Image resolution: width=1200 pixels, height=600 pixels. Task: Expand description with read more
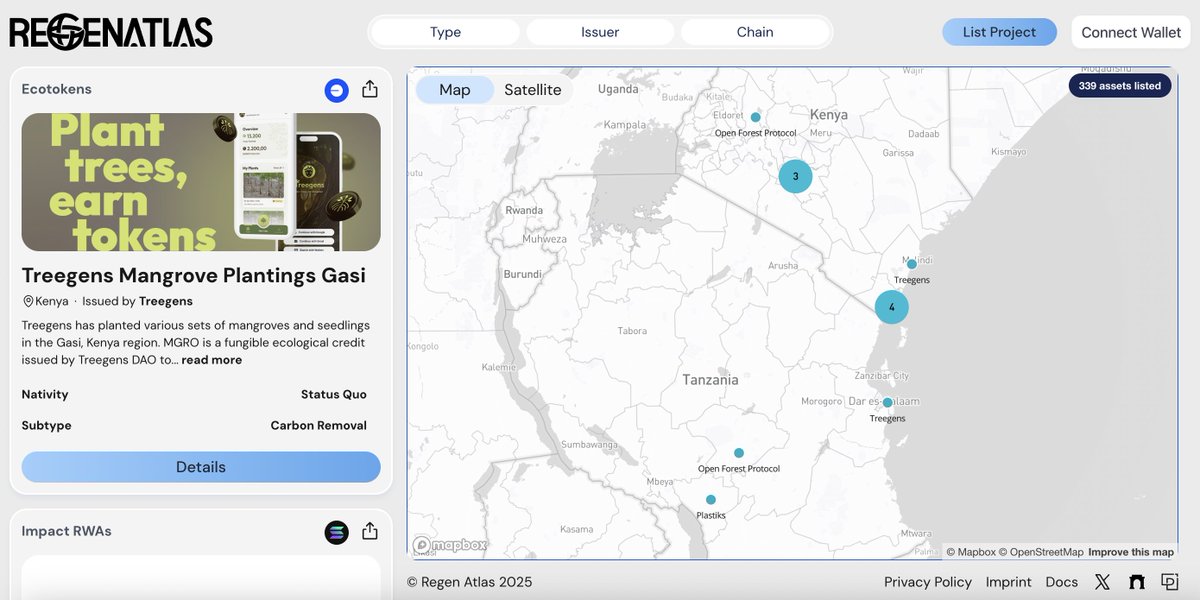pyautogui.click(x=211, y=360)
